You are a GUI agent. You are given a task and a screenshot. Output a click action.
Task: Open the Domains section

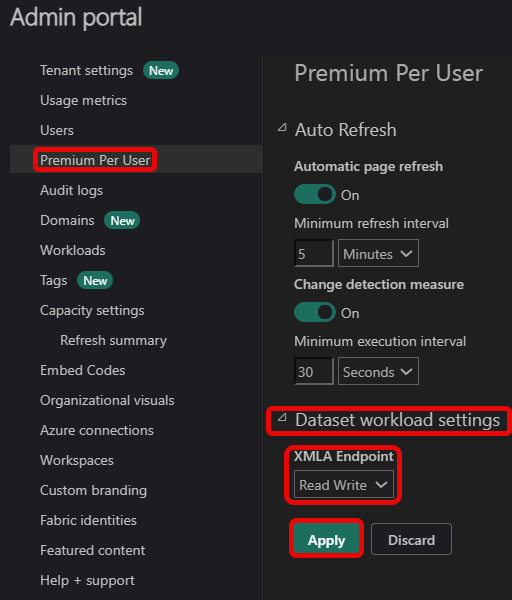click(67, 220)
